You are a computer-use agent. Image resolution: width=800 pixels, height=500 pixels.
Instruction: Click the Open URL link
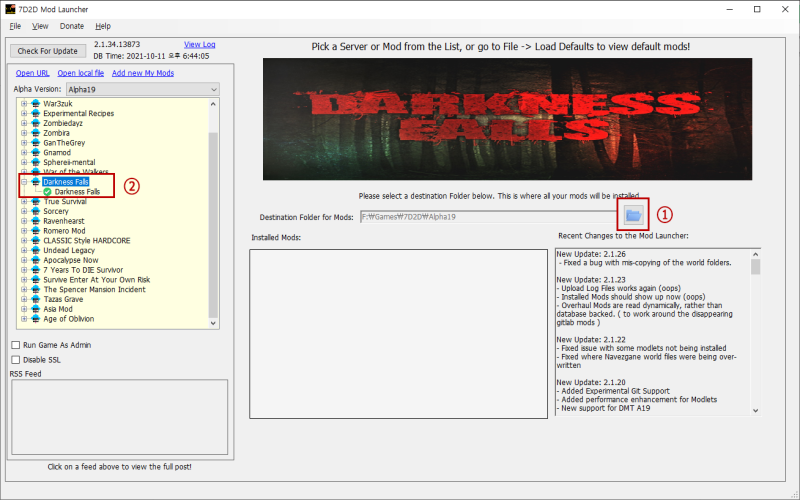coord(32,73)
